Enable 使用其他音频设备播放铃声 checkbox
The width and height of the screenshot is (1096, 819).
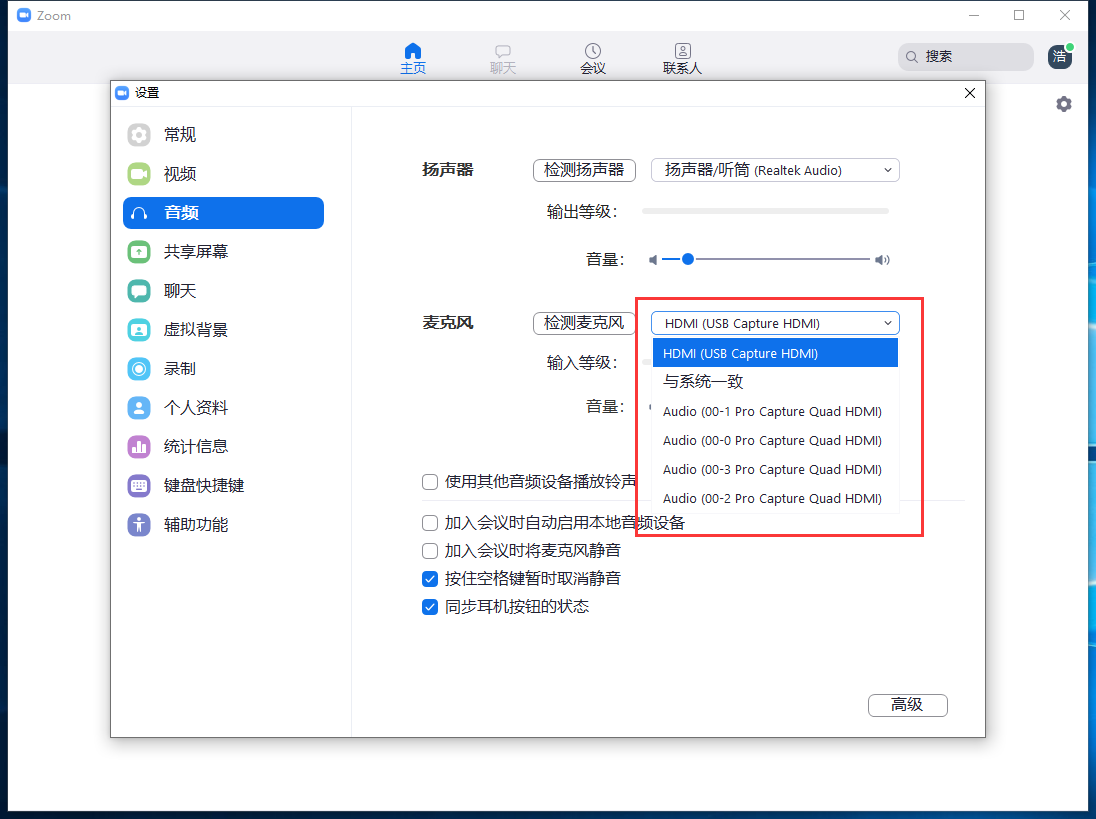click(430, 482)
